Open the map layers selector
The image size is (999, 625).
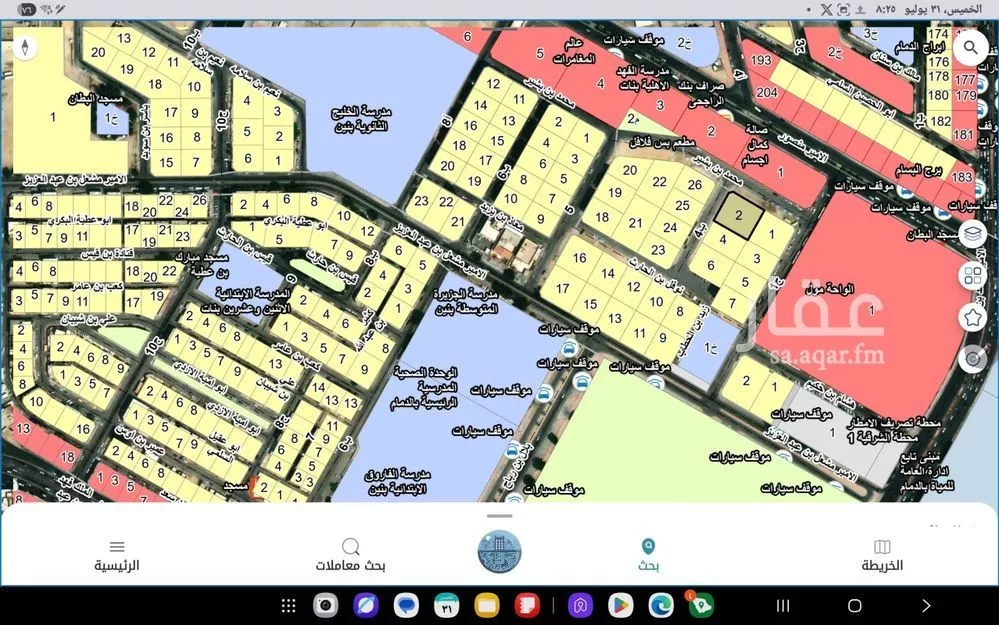[971, 233]
